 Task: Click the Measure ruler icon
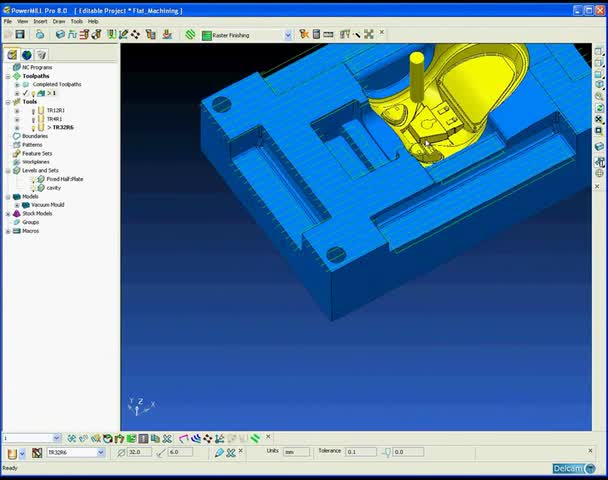tap(328, 35)
